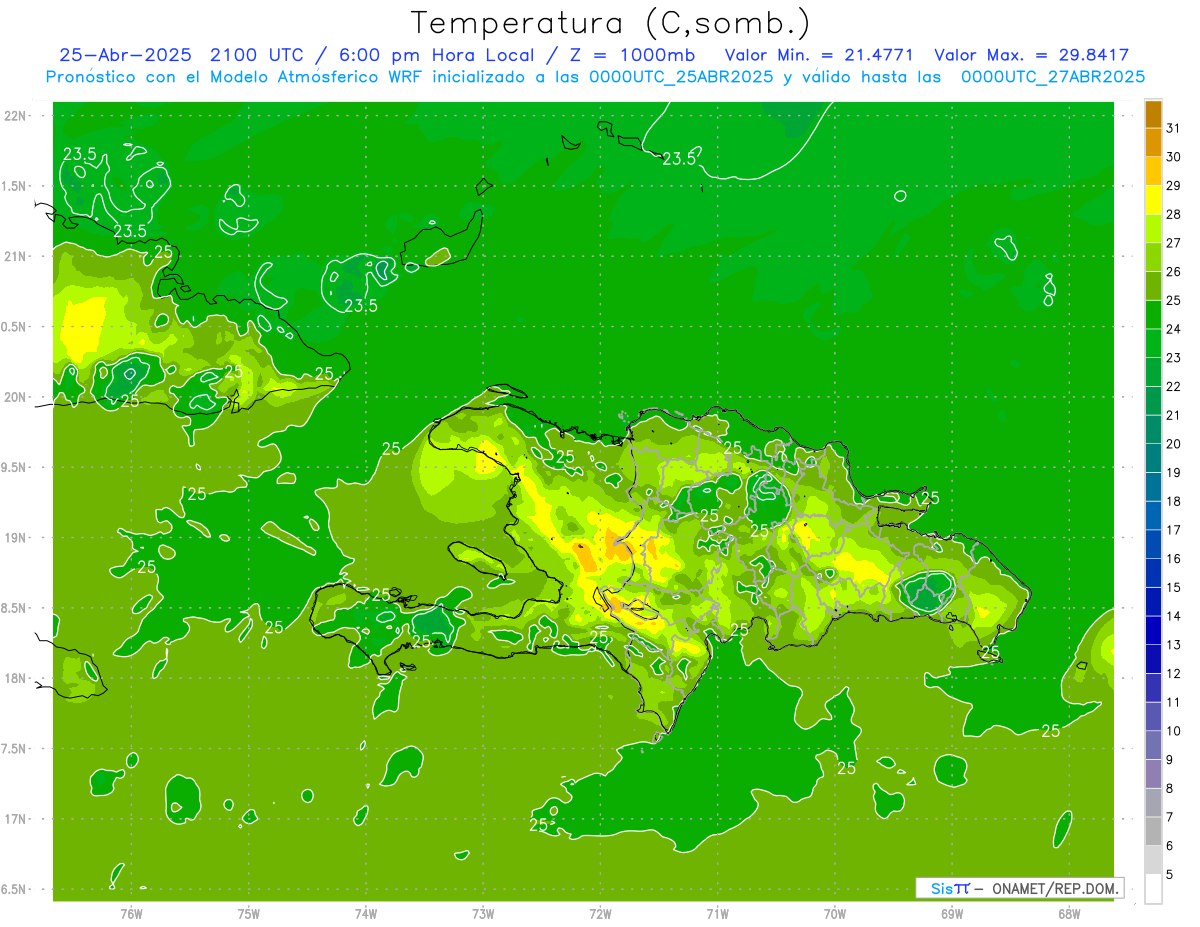Click the "74W" longitude axis label
The width and height of the screenshot is (1200, 927).
365,914
